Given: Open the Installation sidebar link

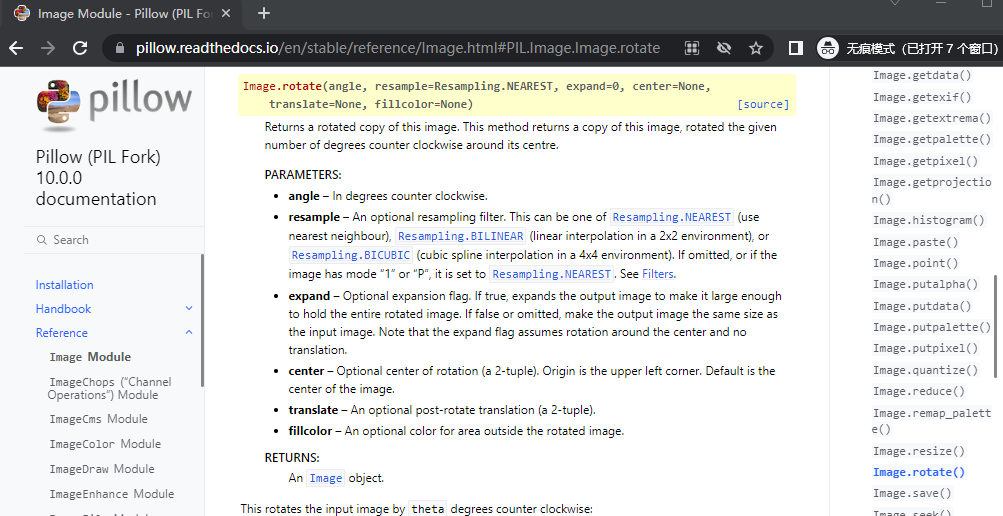Looking at the screenshot, I should click(65, 285).
